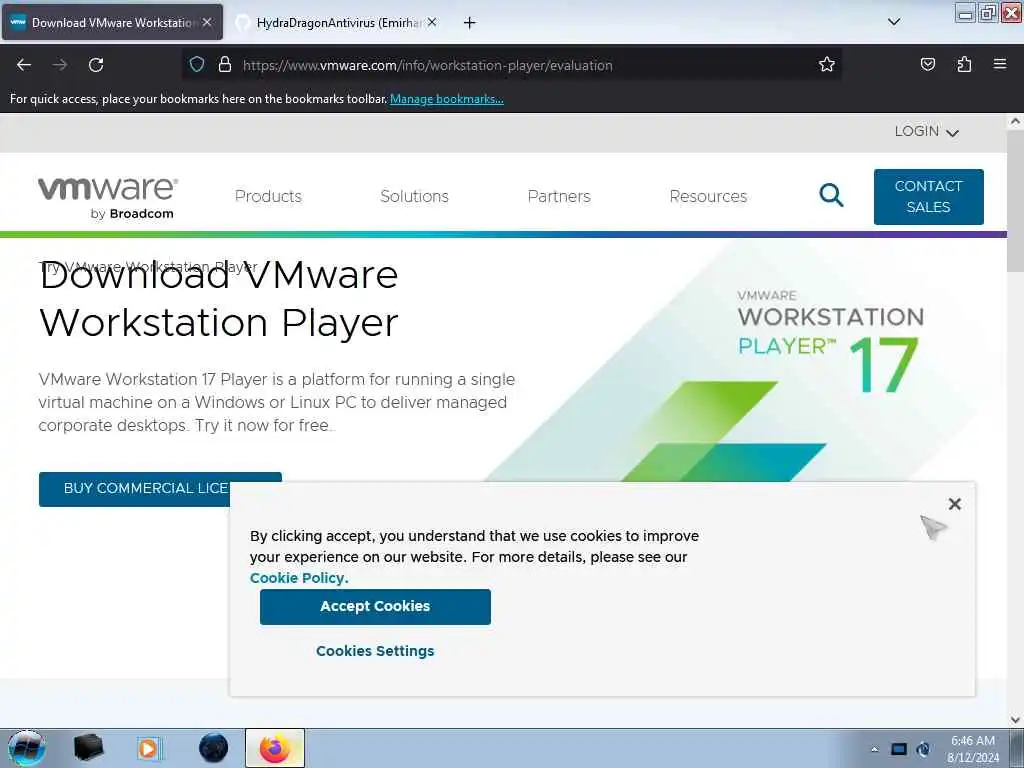Click the monitor system tray icon
1024x768 pixels.
point(899,749)
